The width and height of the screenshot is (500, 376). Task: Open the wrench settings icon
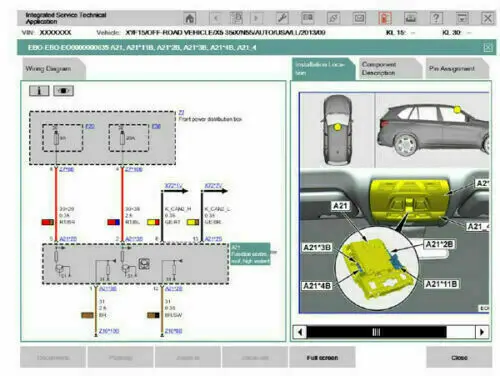(x=282, y=18)
